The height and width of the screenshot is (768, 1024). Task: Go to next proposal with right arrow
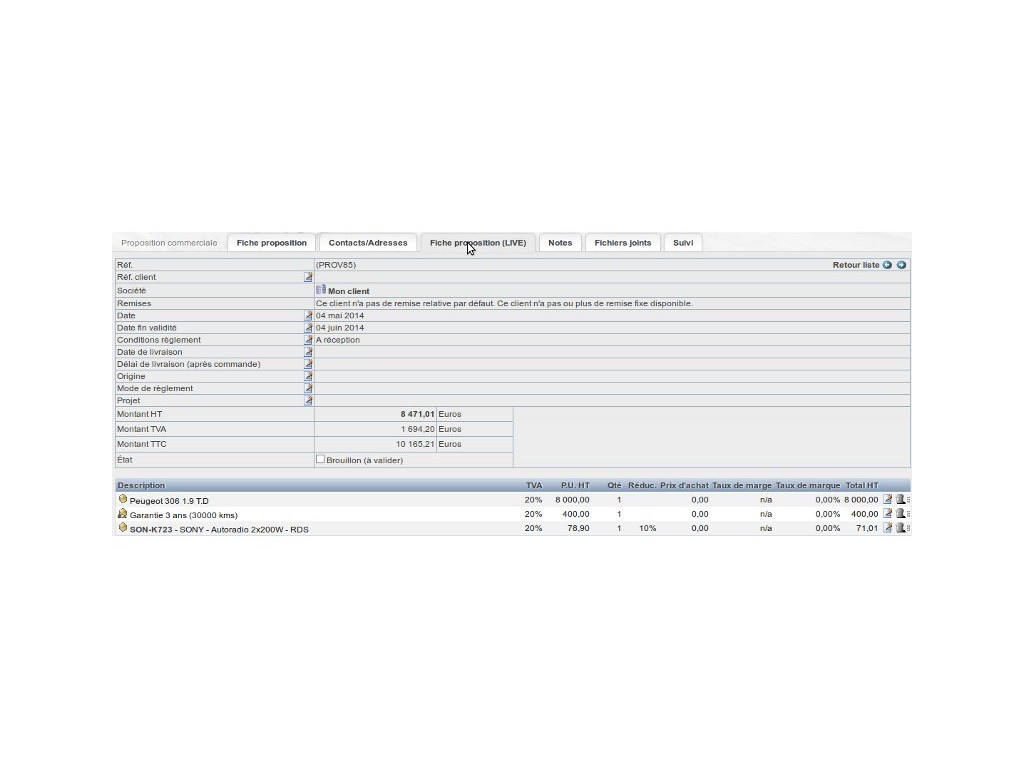pyautogui.click(x=901, y=265)
